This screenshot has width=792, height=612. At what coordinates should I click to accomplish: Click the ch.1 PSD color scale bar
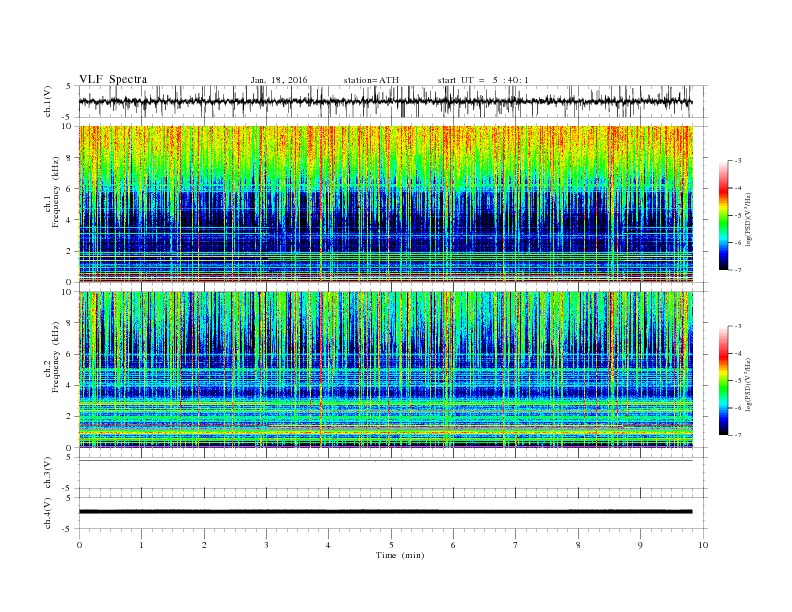(723, 215)
